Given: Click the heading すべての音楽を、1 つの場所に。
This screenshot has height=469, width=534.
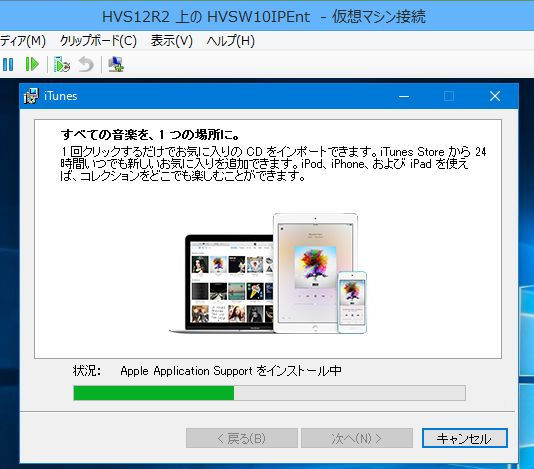Looking at the screenshot, I should [150, 135].
